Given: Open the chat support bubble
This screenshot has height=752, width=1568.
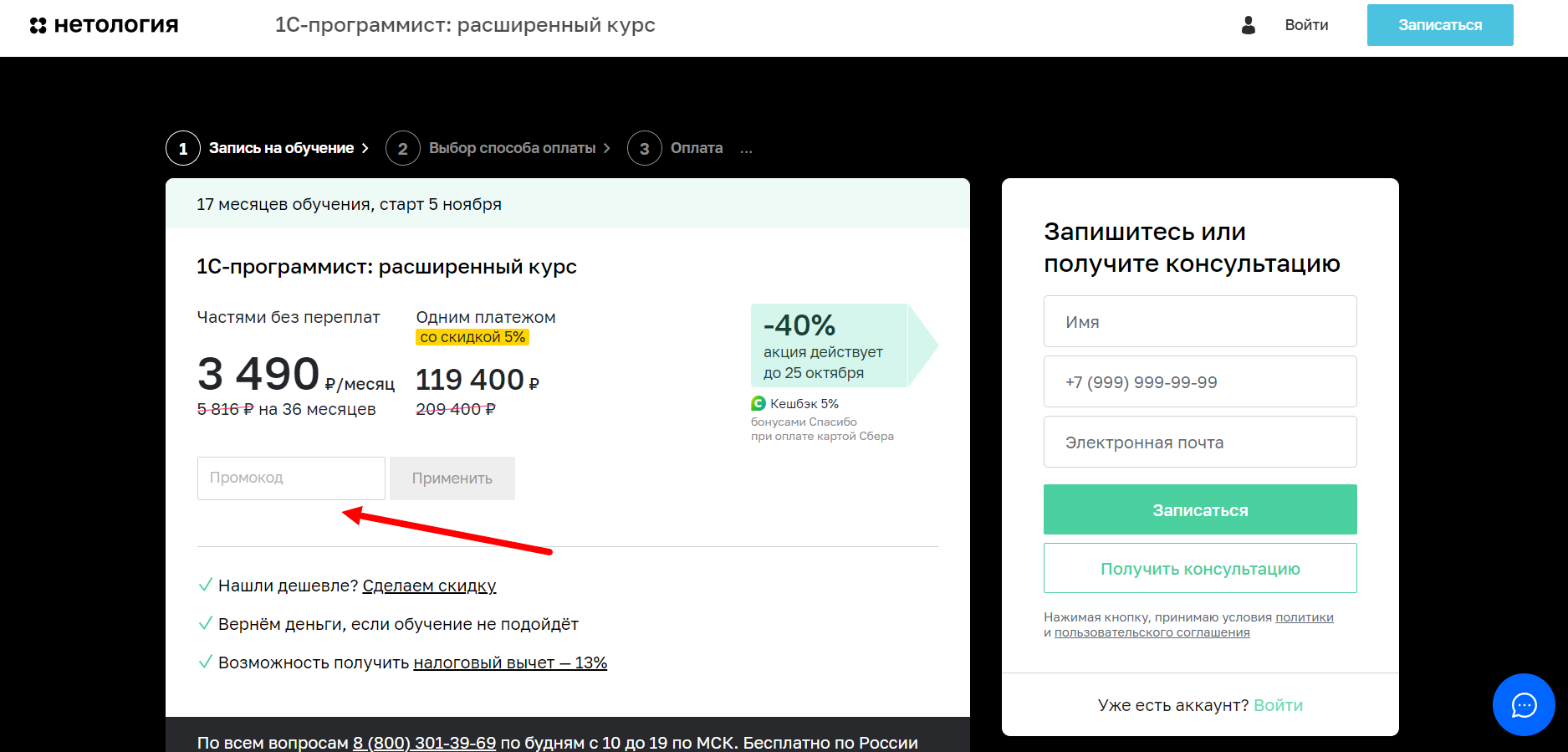Looking at the screenshot, I should coord(1524,705).
